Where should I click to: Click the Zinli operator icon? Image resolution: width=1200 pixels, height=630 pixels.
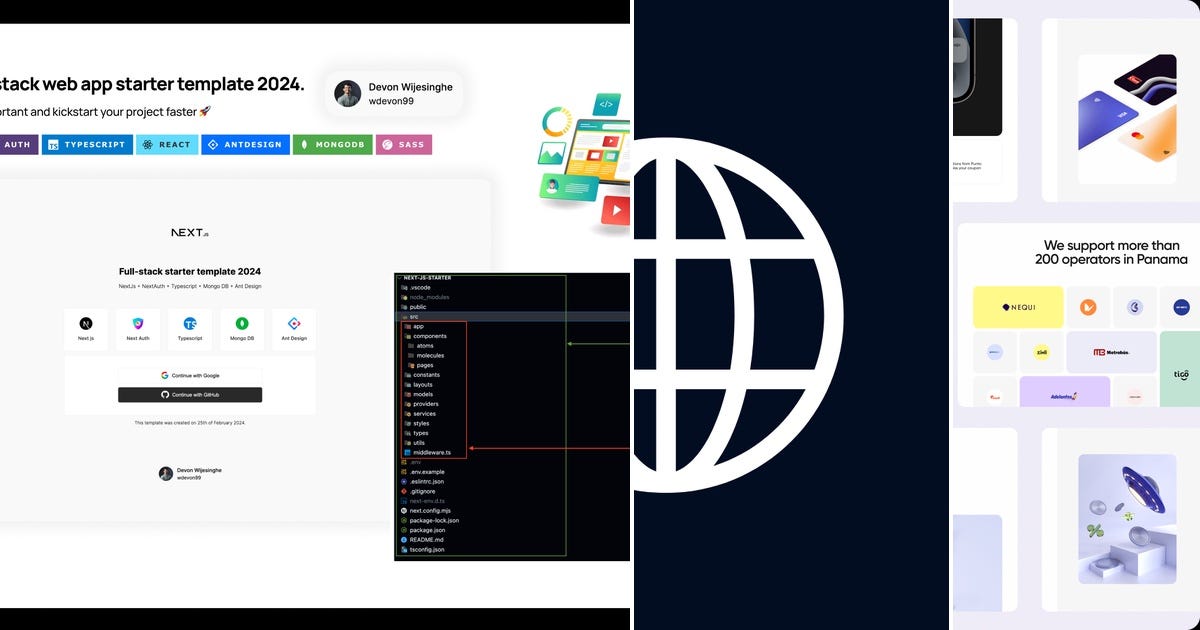click(x=1041, y=352)
